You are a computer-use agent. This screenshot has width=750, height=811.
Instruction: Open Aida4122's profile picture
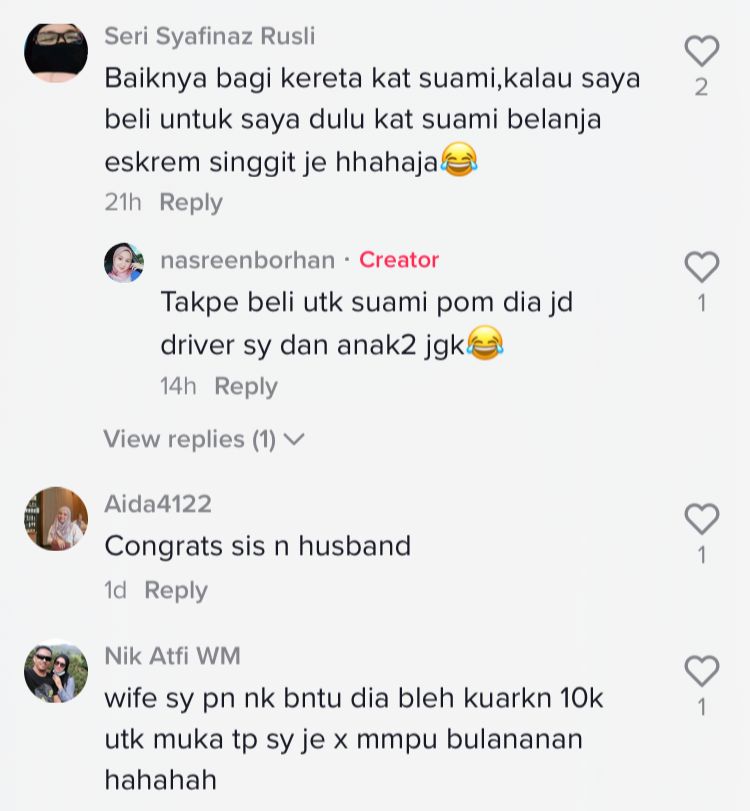coord(56,518)
